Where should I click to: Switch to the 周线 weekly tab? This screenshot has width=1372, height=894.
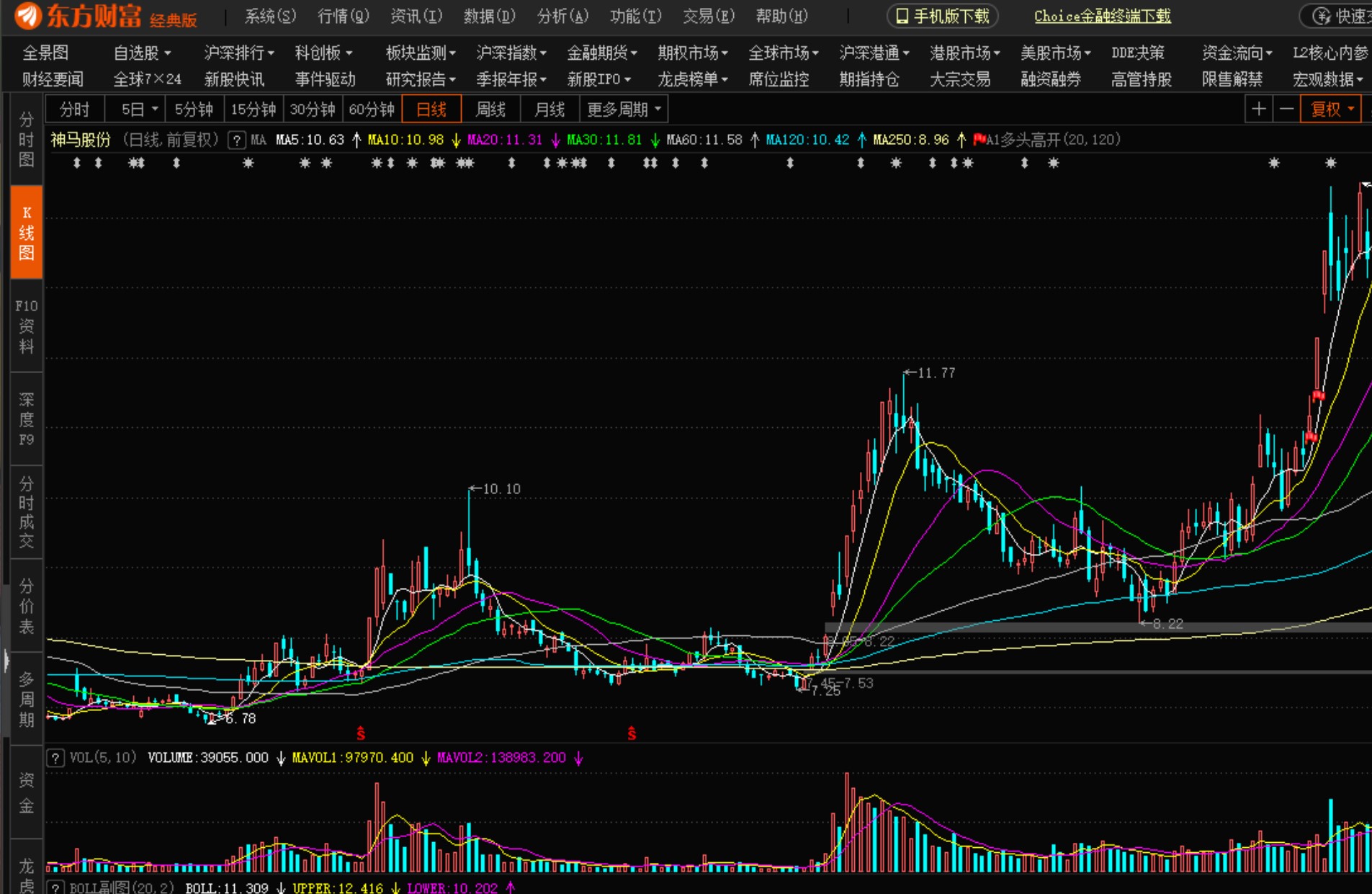pyautogui.click(x=490, y=109)
